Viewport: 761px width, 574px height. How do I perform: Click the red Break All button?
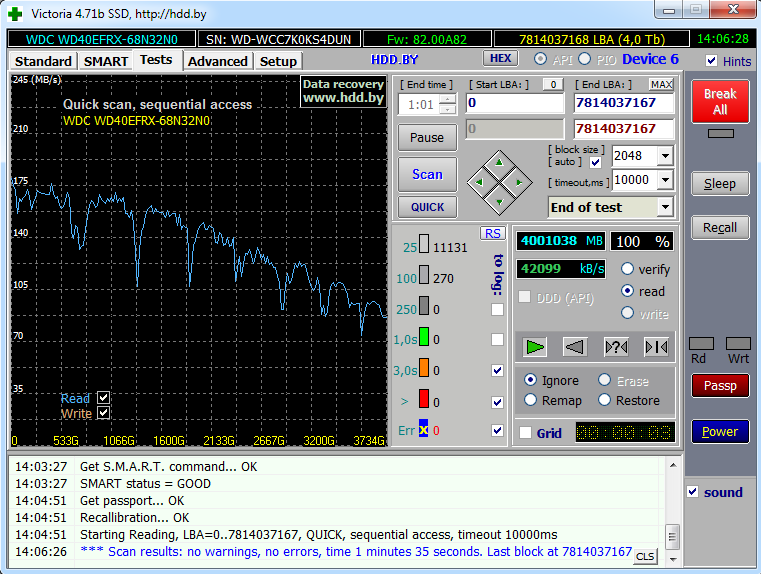click(x=719, y=101)
